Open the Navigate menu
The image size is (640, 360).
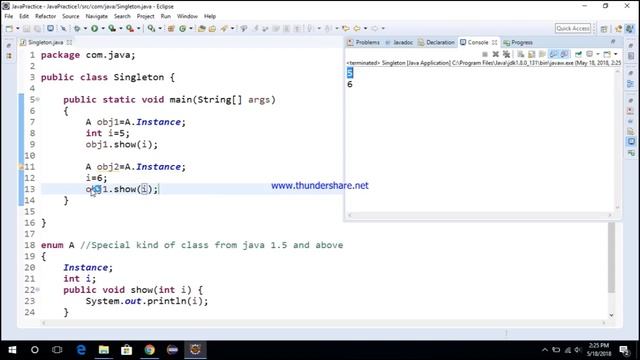pyautogui.click(x=96, y=16)
